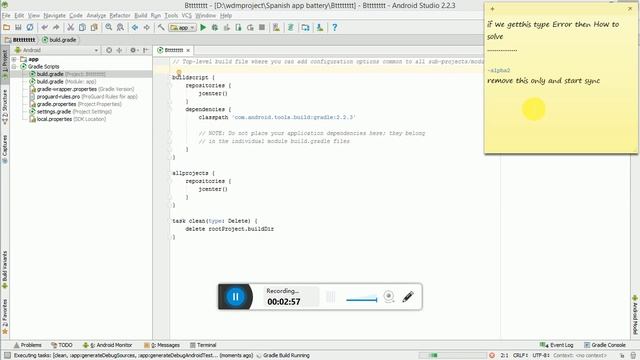
Task: Click the Undo arrow icon
Action: tap(44, 27)
